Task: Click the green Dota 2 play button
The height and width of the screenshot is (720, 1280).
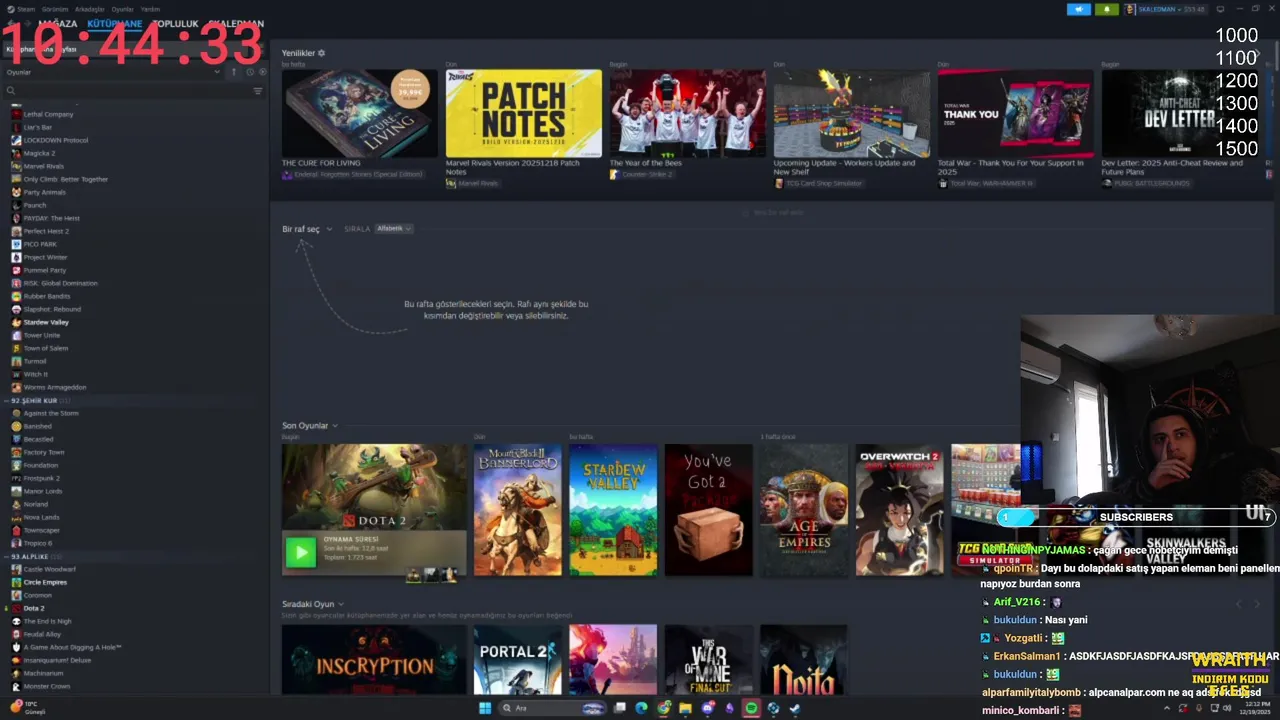Action: point(300,552)
